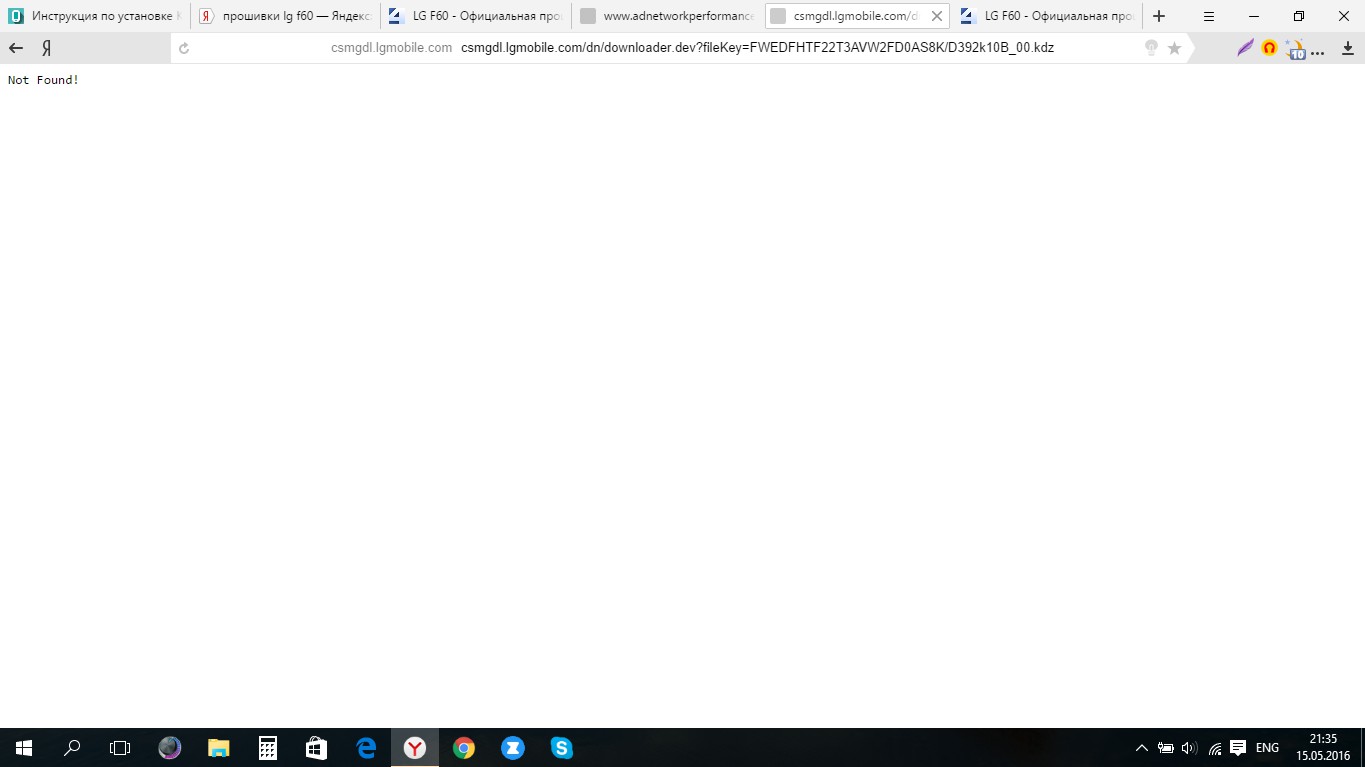Viewport: 1365px width, 767px height.
Task: Launch Google Chrome from the taskbar
Action: 463,748
